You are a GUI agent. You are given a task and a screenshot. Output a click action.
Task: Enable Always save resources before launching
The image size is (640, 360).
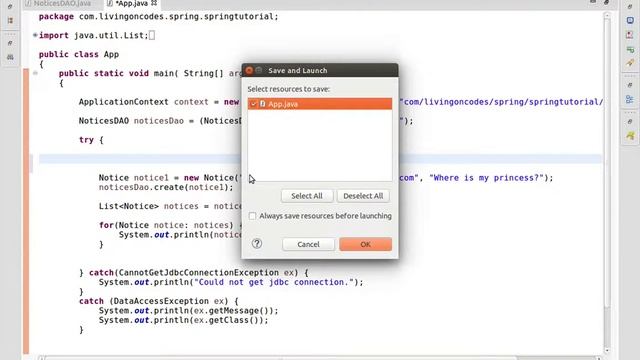pos(253,216)
